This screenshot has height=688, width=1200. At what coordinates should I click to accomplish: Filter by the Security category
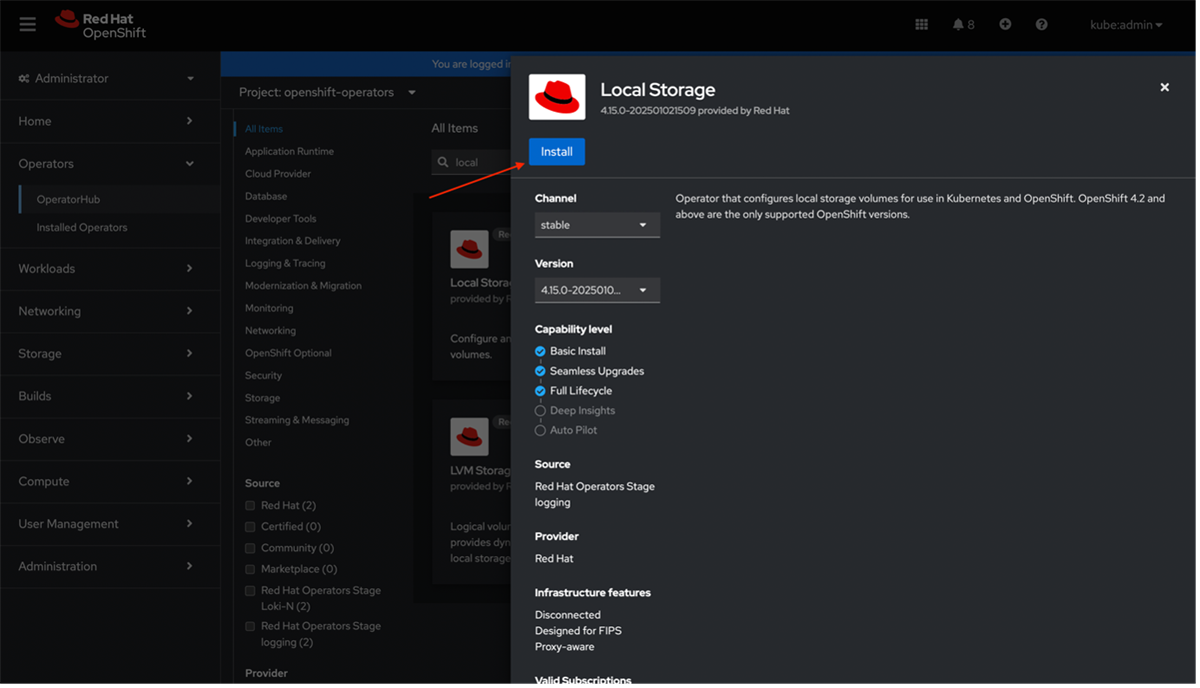click(x=263, y=375)
